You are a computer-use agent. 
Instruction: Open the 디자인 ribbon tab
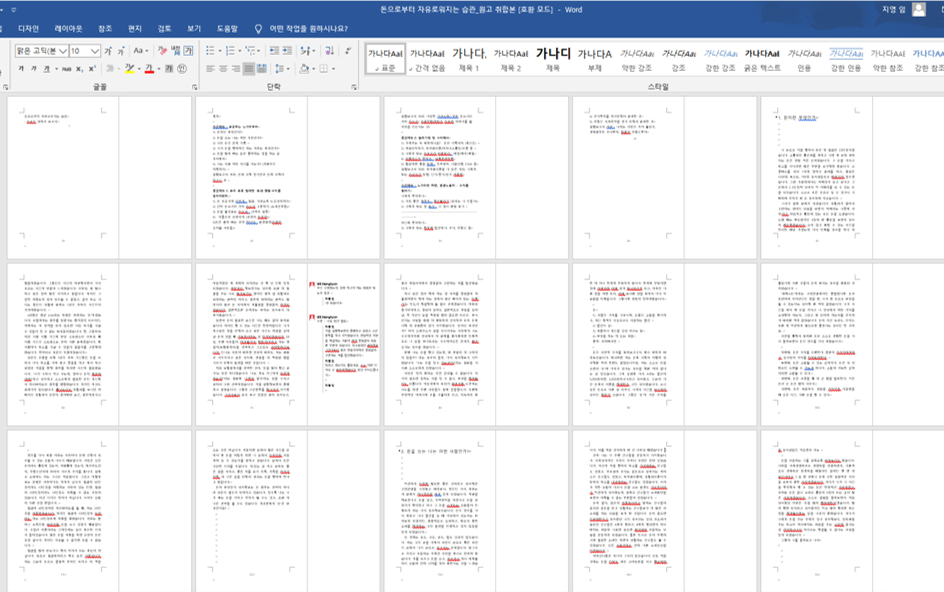(x=28, y=28)
